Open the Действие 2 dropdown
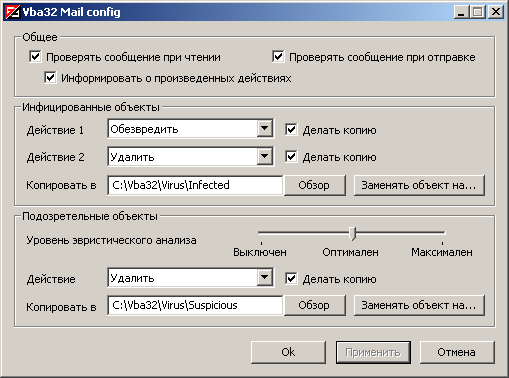Image resolution: width=509 pixels, height=378 pixels. [x=265, y=156]
